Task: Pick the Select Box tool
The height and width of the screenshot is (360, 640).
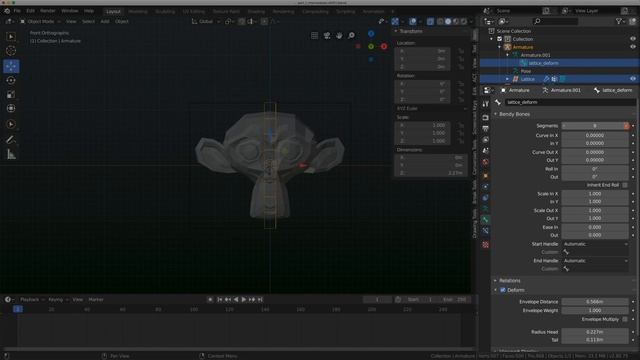Action: coord(11,36)
